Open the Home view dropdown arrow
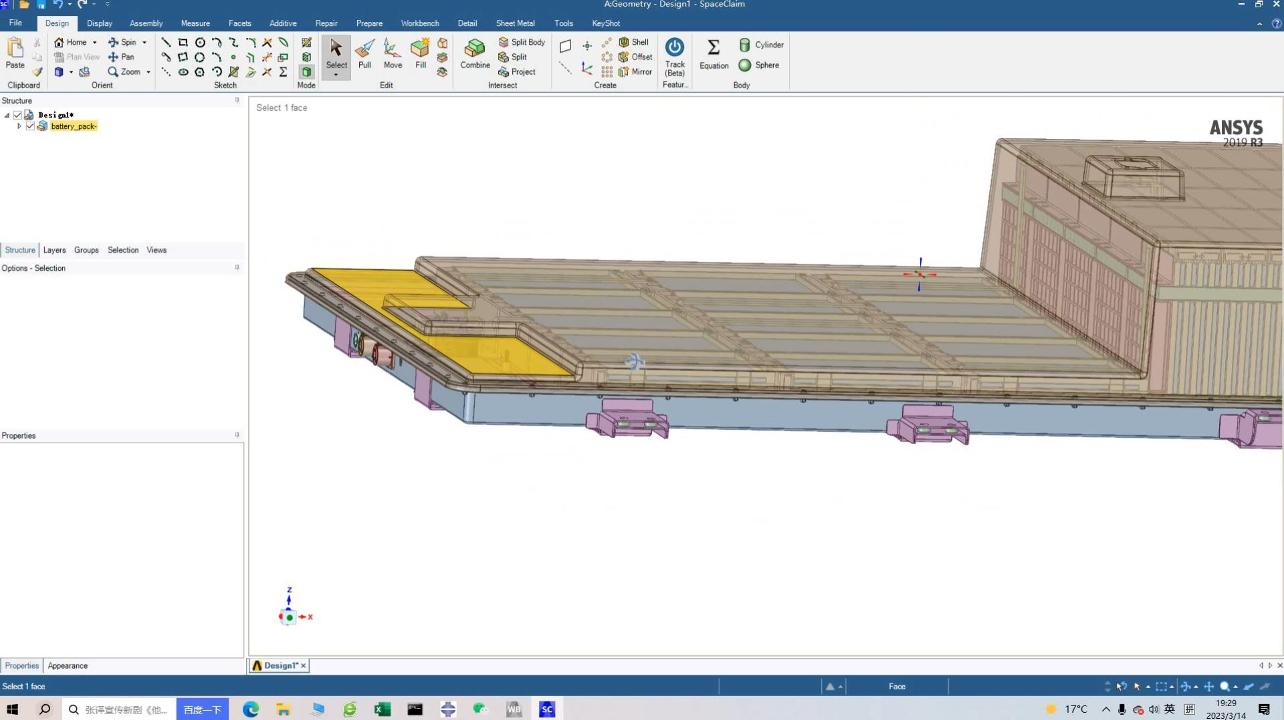This screenshot has height=720, width=1284. (95, 43)
